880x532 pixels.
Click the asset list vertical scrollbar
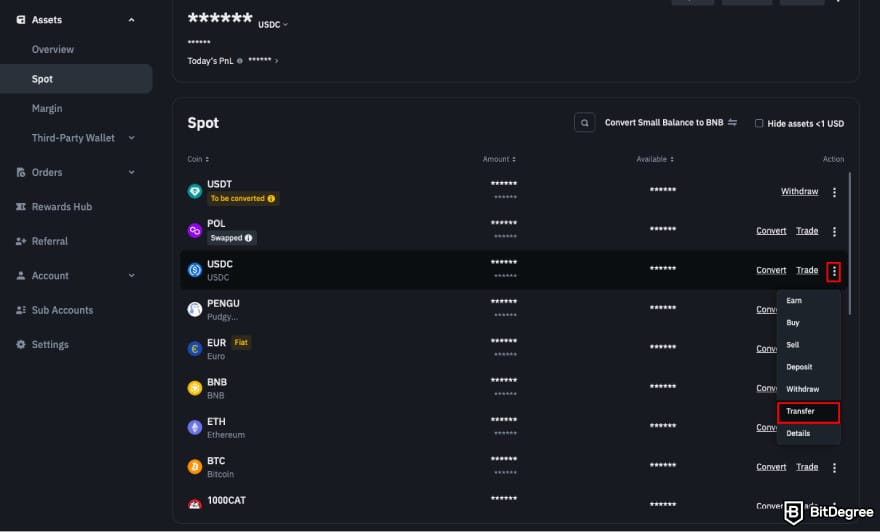point(850,244)
